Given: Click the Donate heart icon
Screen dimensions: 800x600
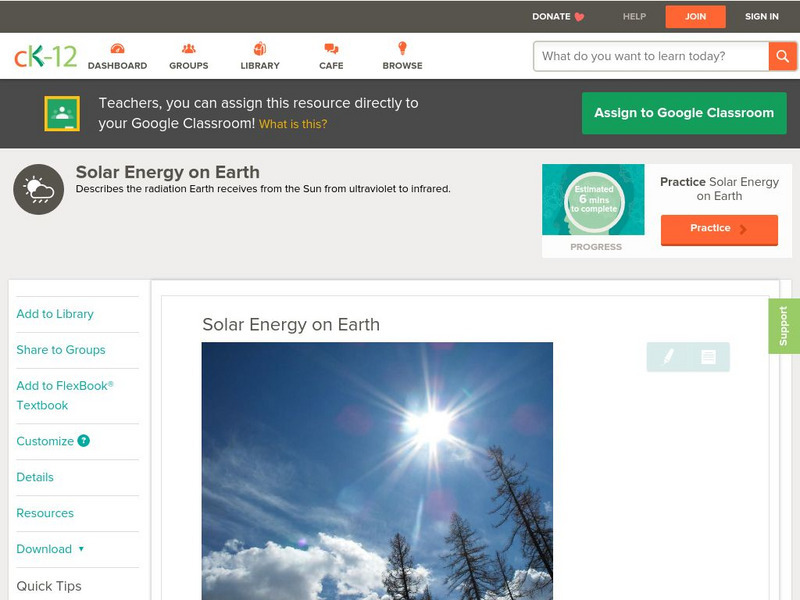Looking at the screenshot, I should (x=579, y=17).
